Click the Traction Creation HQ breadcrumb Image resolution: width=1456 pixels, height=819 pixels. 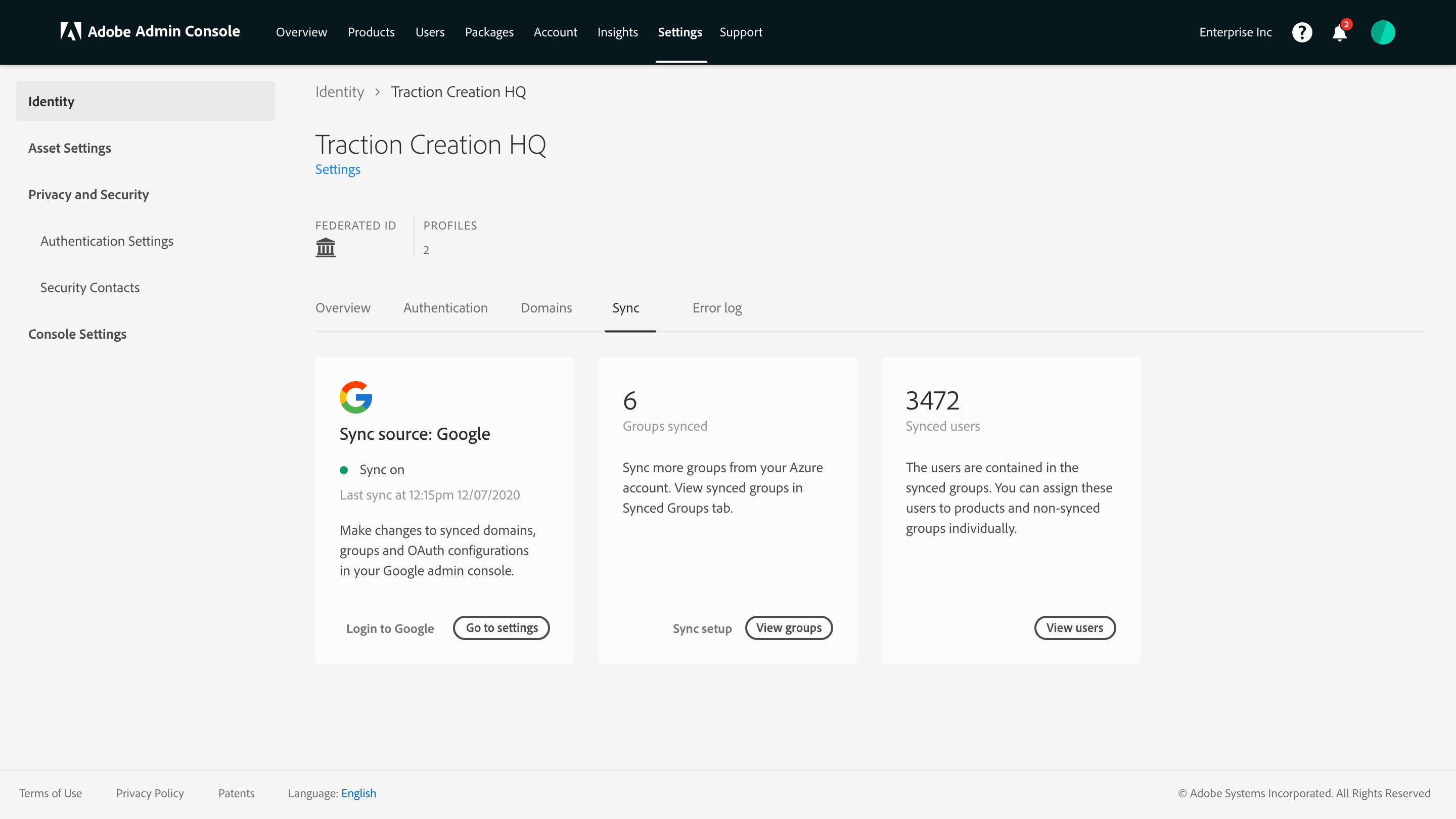pyautogui.click(x=459, y=92)
